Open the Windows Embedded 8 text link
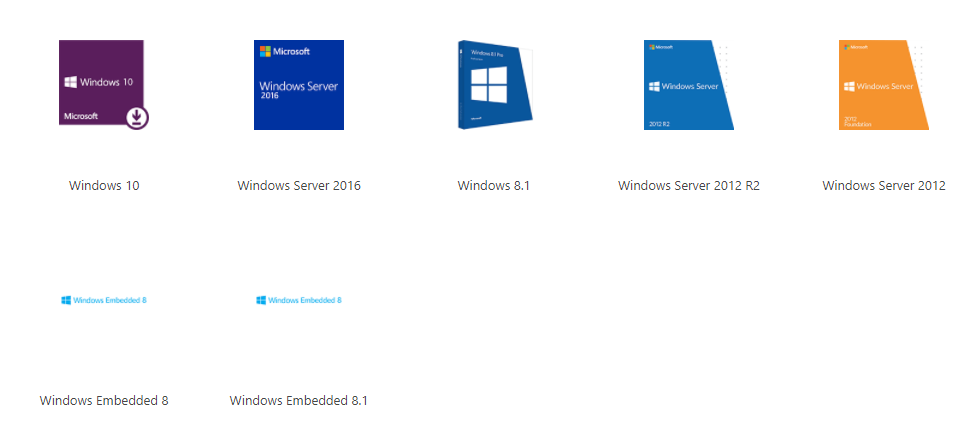This screenshot has height=434, width=978. (x=104, y=400)
